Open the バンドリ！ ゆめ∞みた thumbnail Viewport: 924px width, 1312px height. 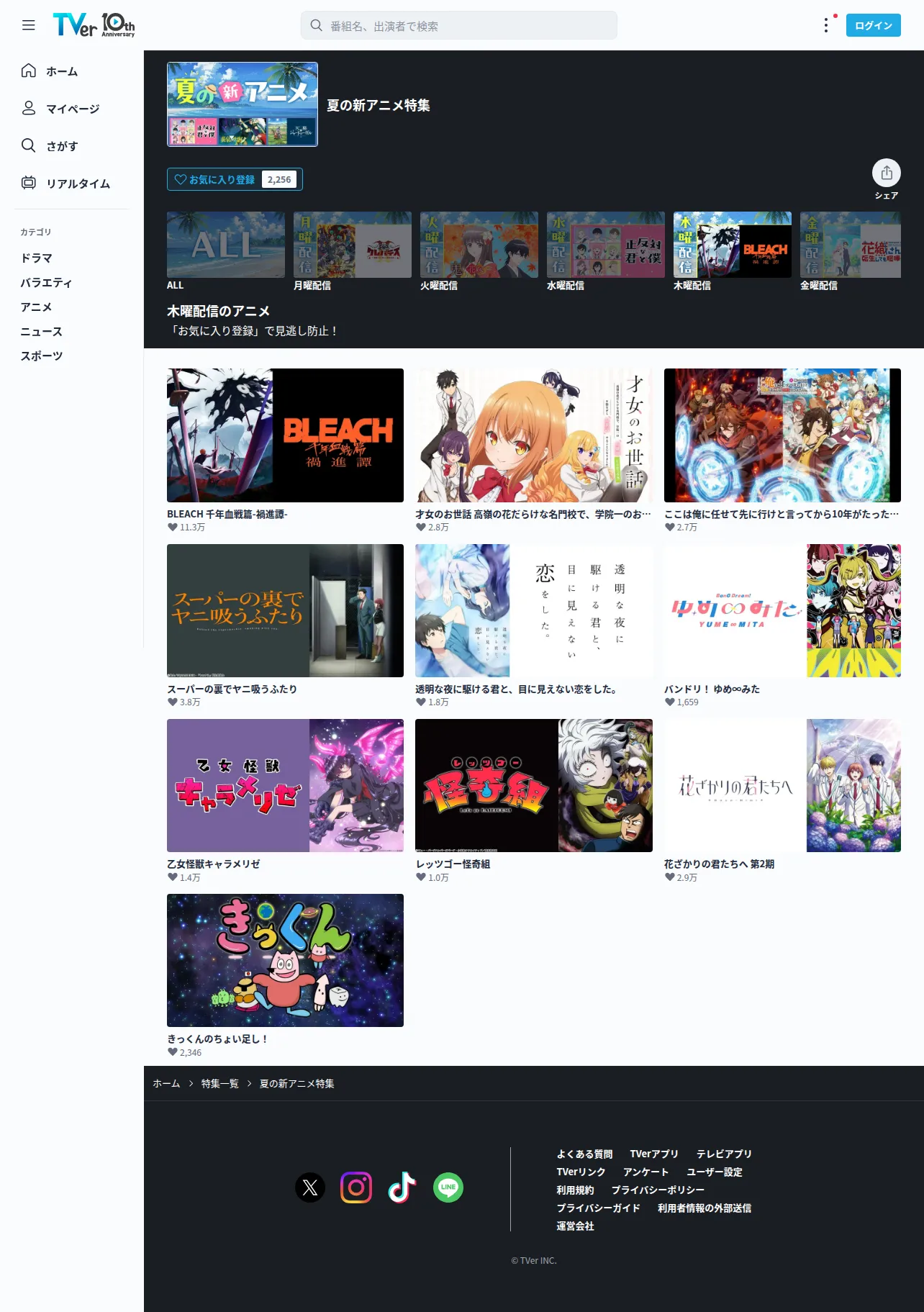pyautogui.click(x=782, y=610)
